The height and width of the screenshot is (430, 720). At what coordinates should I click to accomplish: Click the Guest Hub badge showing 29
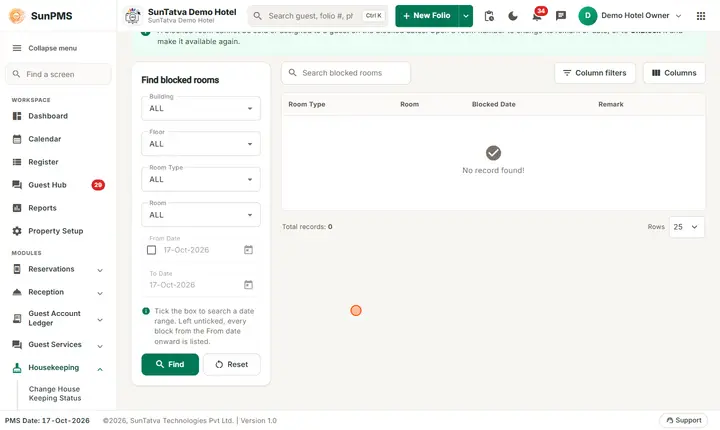[98, 185]
